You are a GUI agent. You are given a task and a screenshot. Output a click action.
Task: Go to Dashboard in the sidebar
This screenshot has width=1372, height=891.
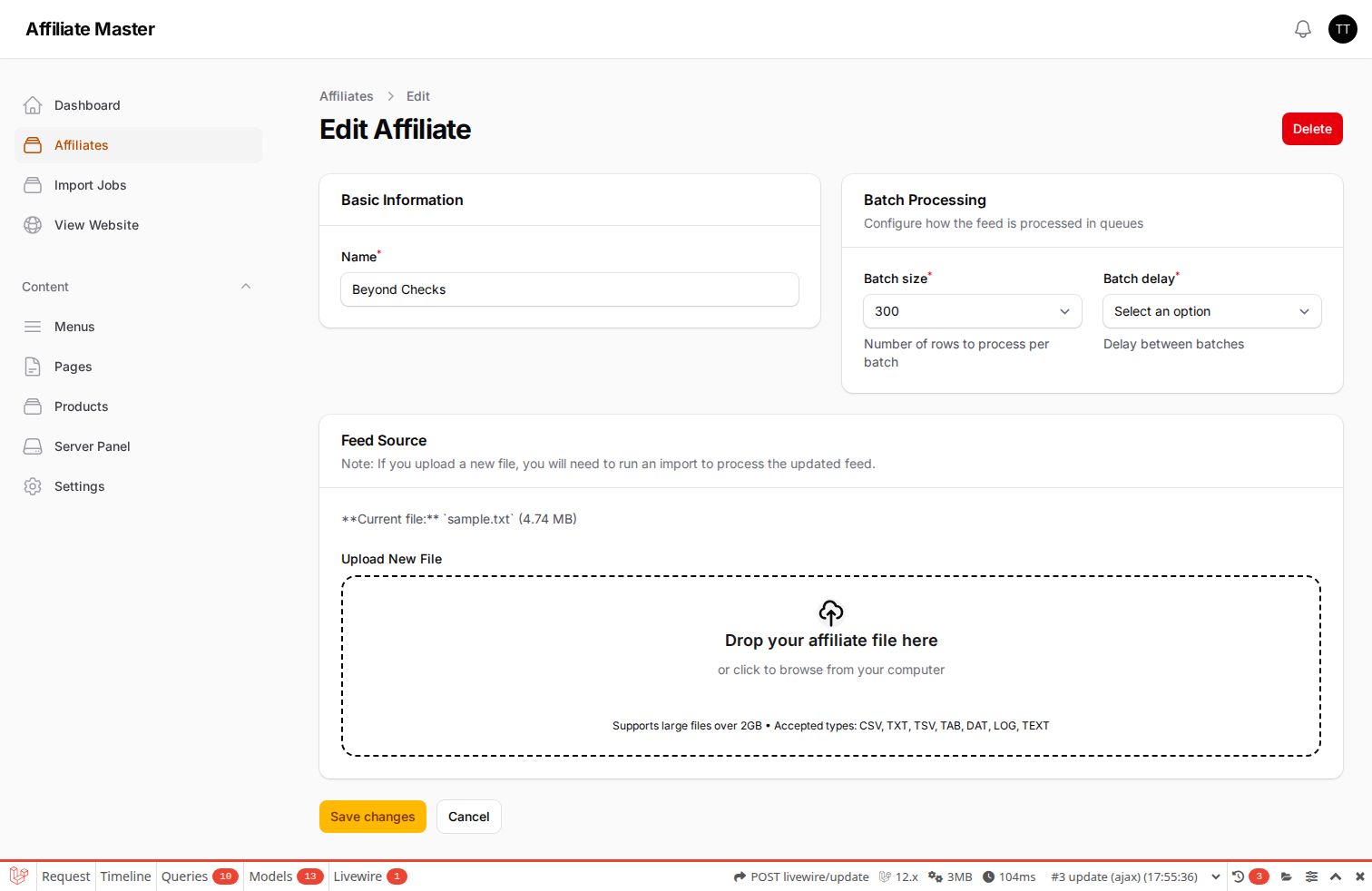coord(138,105)
